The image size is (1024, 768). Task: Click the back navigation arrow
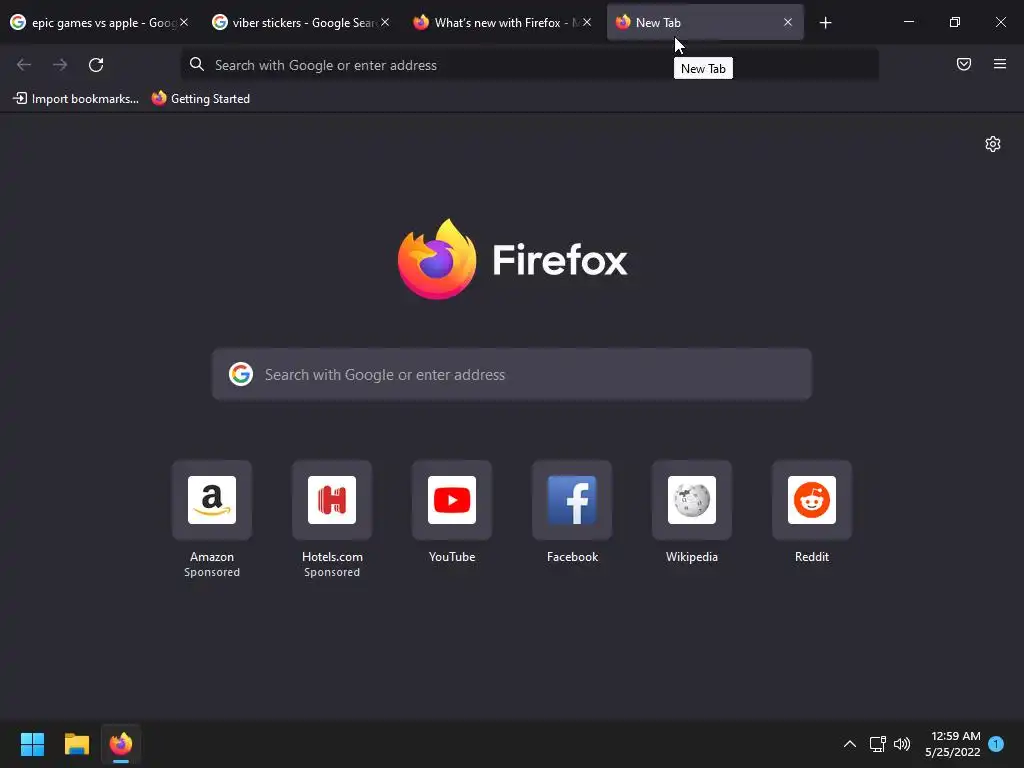(x=24, y=65)
